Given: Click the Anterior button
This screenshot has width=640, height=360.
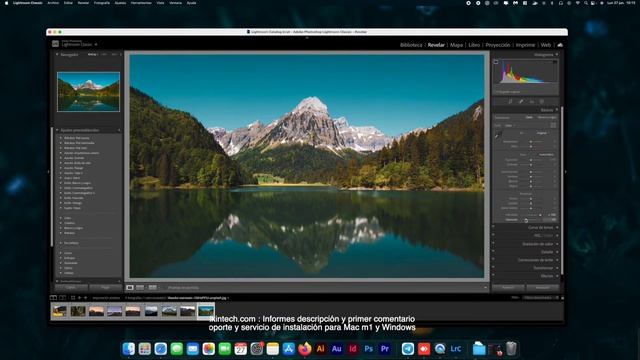Looking at the screenshot, I should pyautogui.click(x=508, y=288).
